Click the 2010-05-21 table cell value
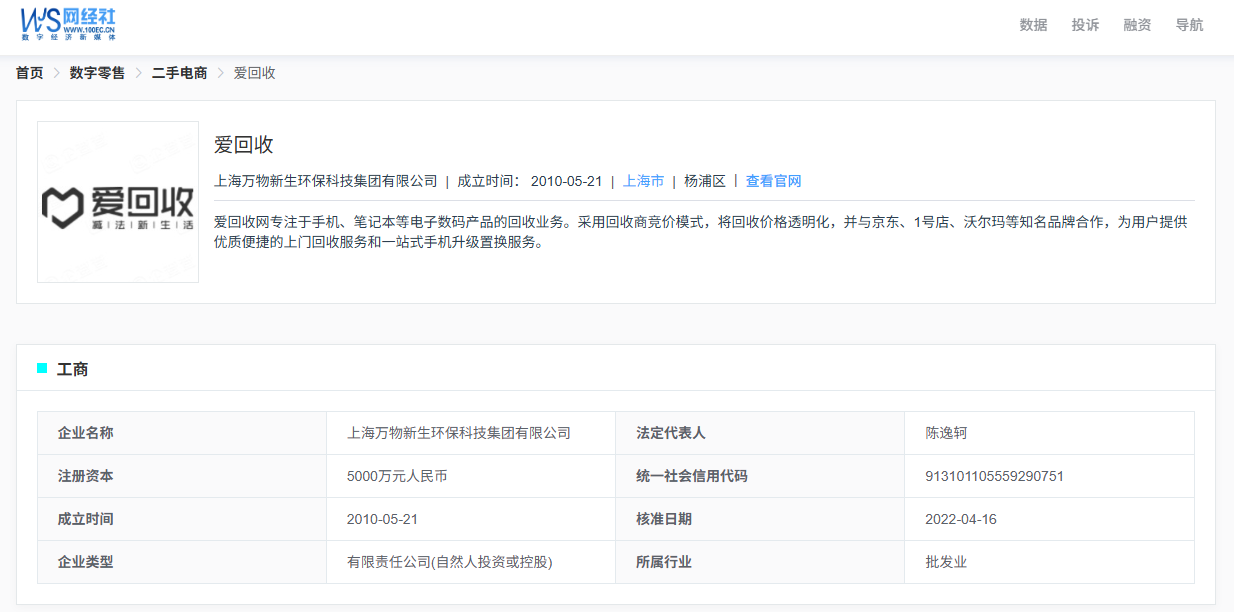The height and width of the screenshot is (612, 1234). coord(471,519)
